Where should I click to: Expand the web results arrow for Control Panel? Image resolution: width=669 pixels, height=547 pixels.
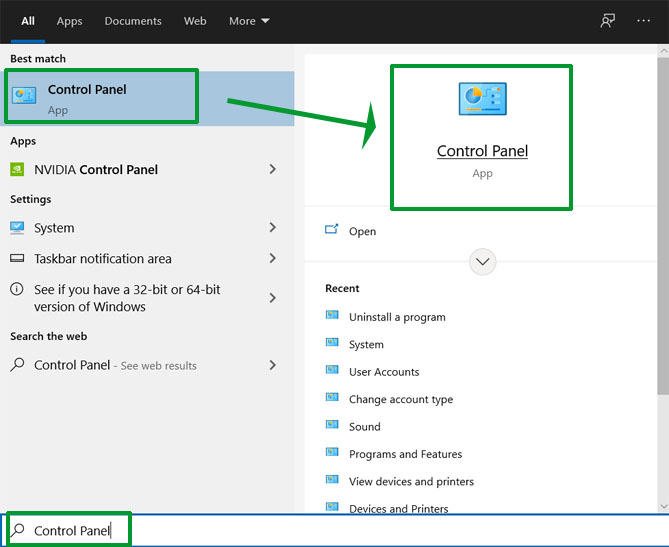point(273,365)
